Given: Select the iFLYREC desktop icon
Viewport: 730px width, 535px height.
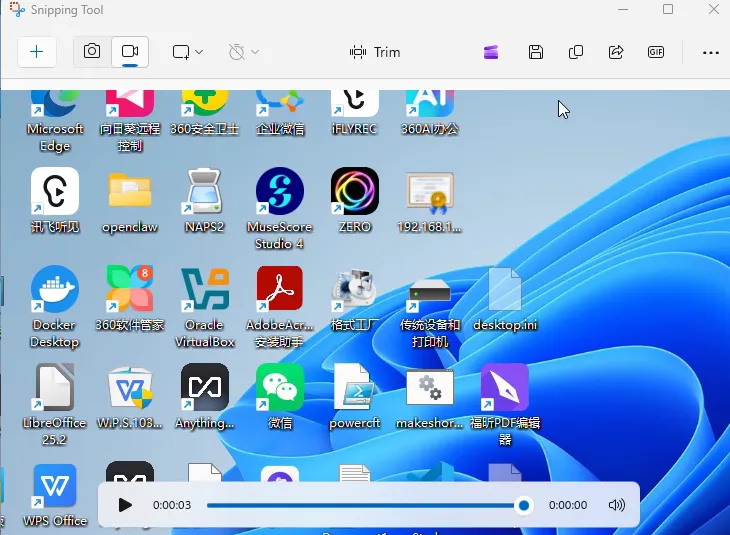Looking at the screenshot, I should click(355, 113).
